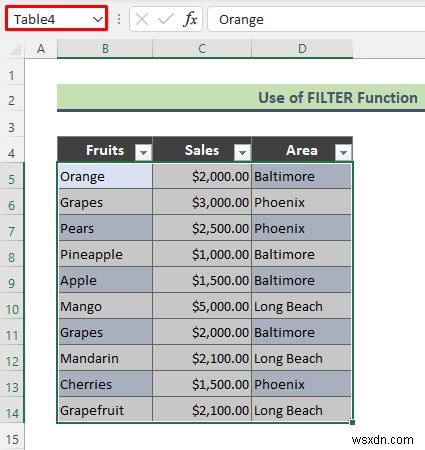Click the Fruits header cell
Screen dimensions: 425x450
pyautogui.click(x=105, y=150)
